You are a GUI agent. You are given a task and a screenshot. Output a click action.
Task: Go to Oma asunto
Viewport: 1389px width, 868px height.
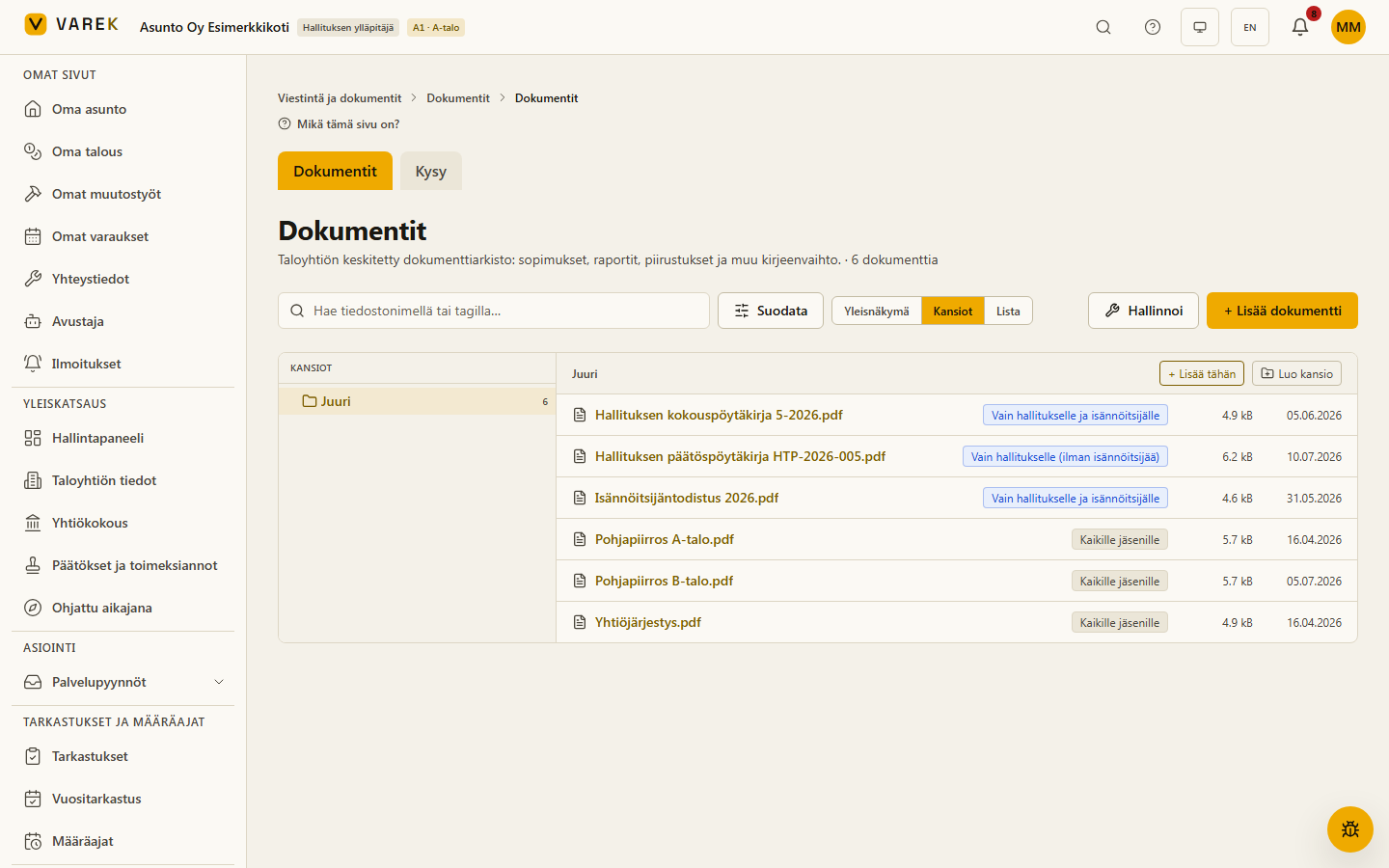123,109
